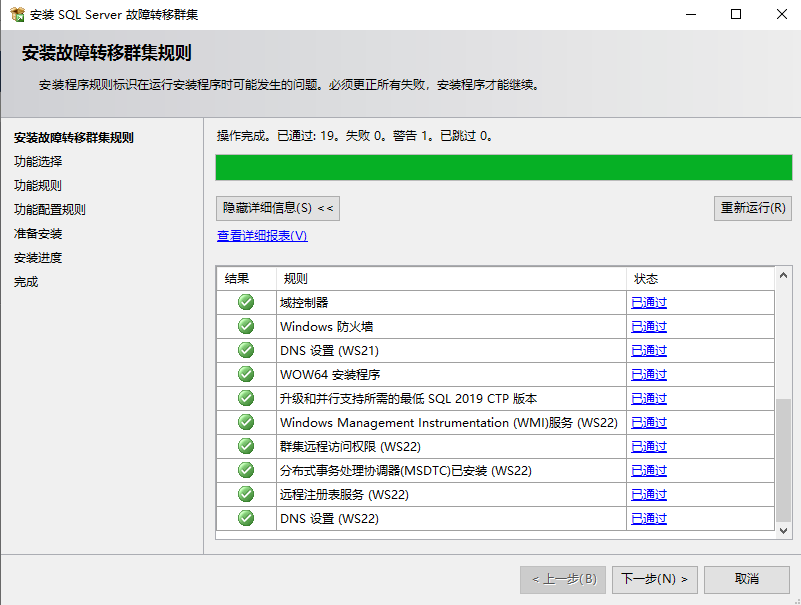The height and width of the screenshot is (605, 801).
Task: Select 准备安装 step in left sidebar
Action: [x=38, y=234]
